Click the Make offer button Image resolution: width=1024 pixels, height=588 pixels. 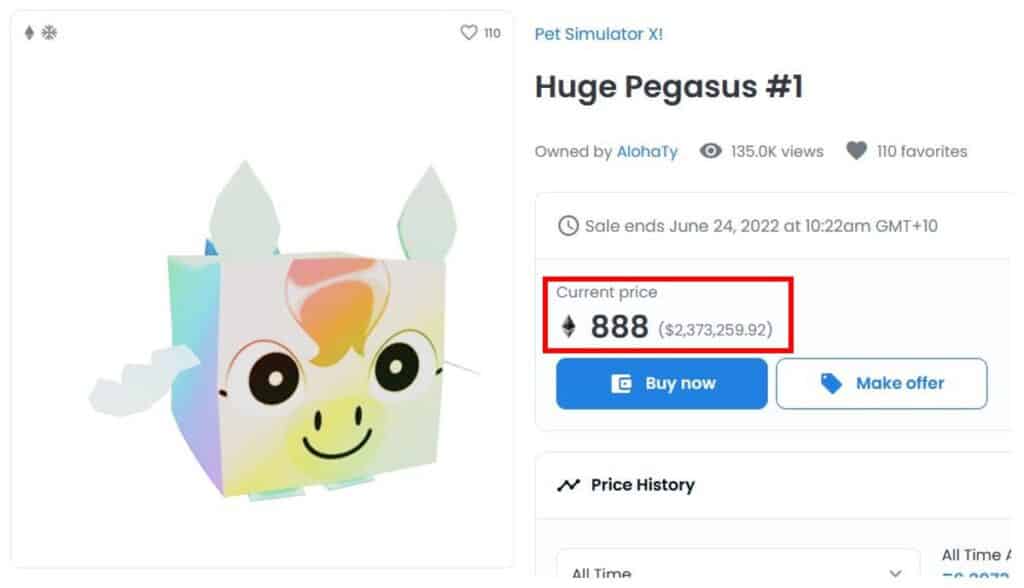point(881,383)
